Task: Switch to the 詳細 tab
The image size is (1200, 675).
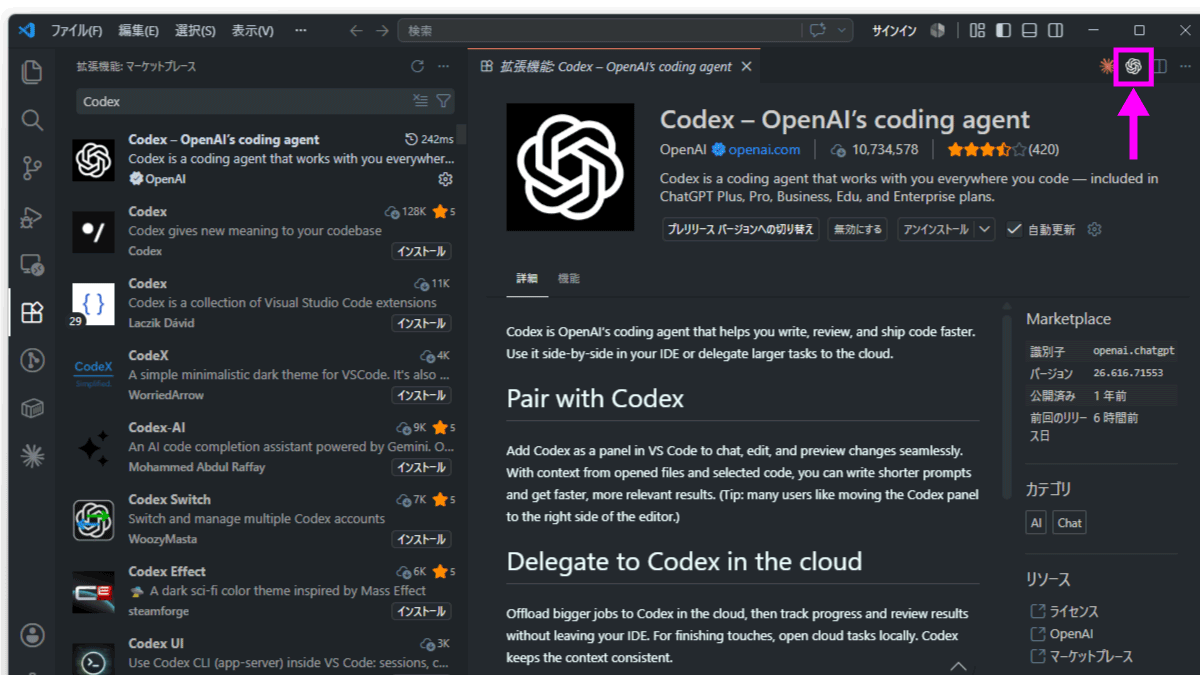Action: pyautogui.click(x=527, y=279)
